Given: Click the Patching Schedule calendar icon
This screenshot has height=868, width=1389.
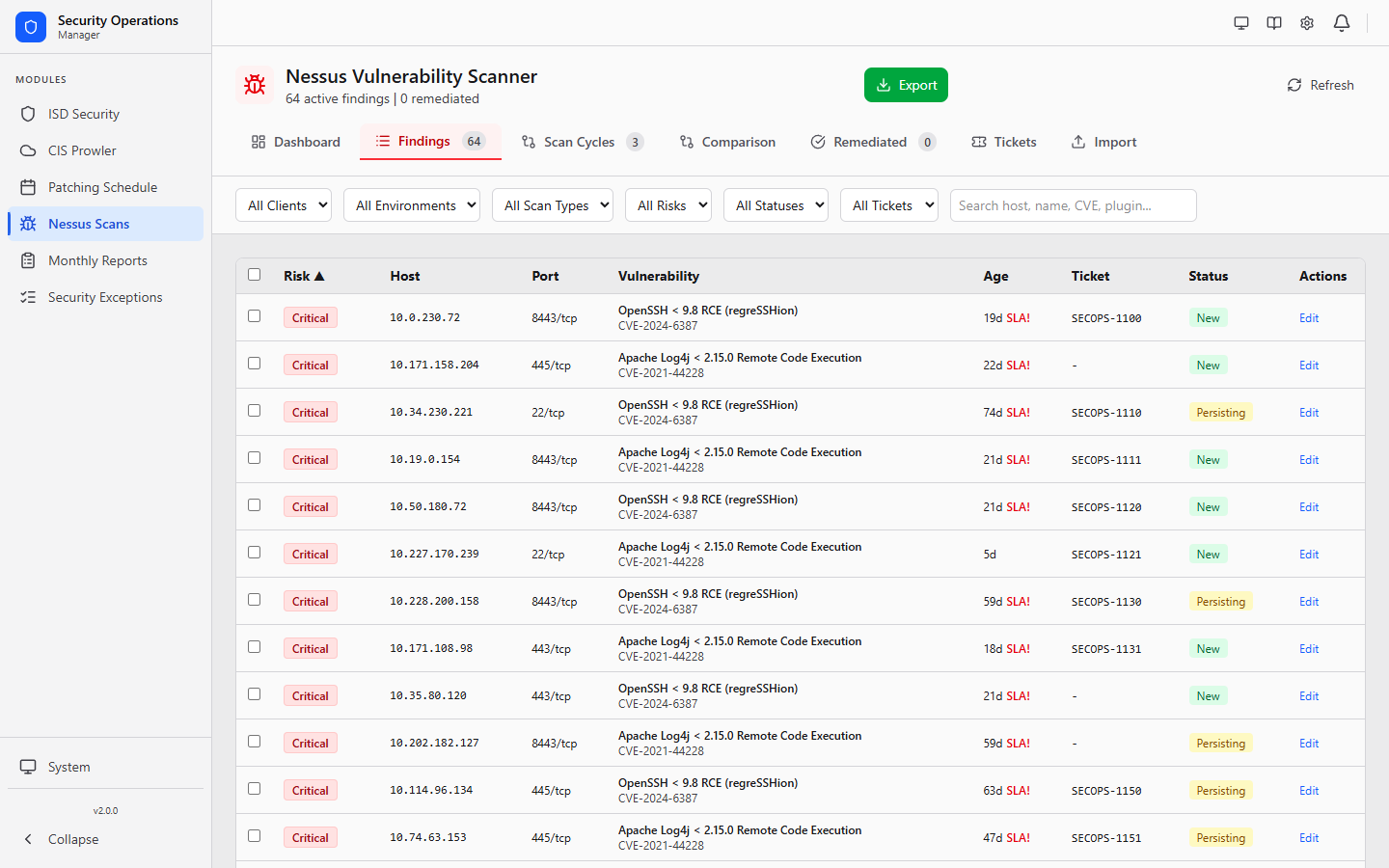Looking at the screenshot, I should click(x=28, y=187).
